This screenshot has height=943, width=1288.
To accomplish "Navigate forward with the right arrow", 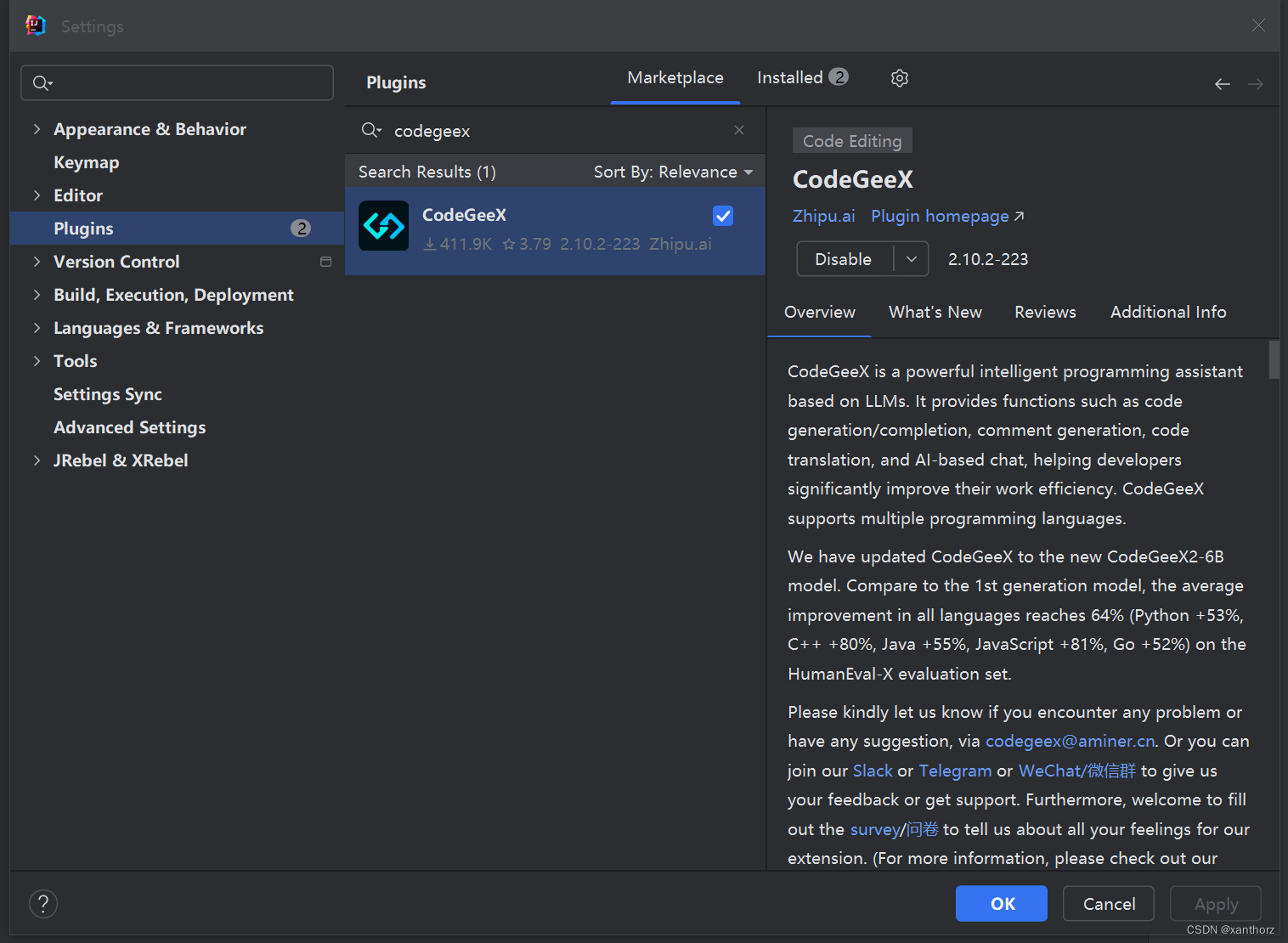I will (1256, 83).
